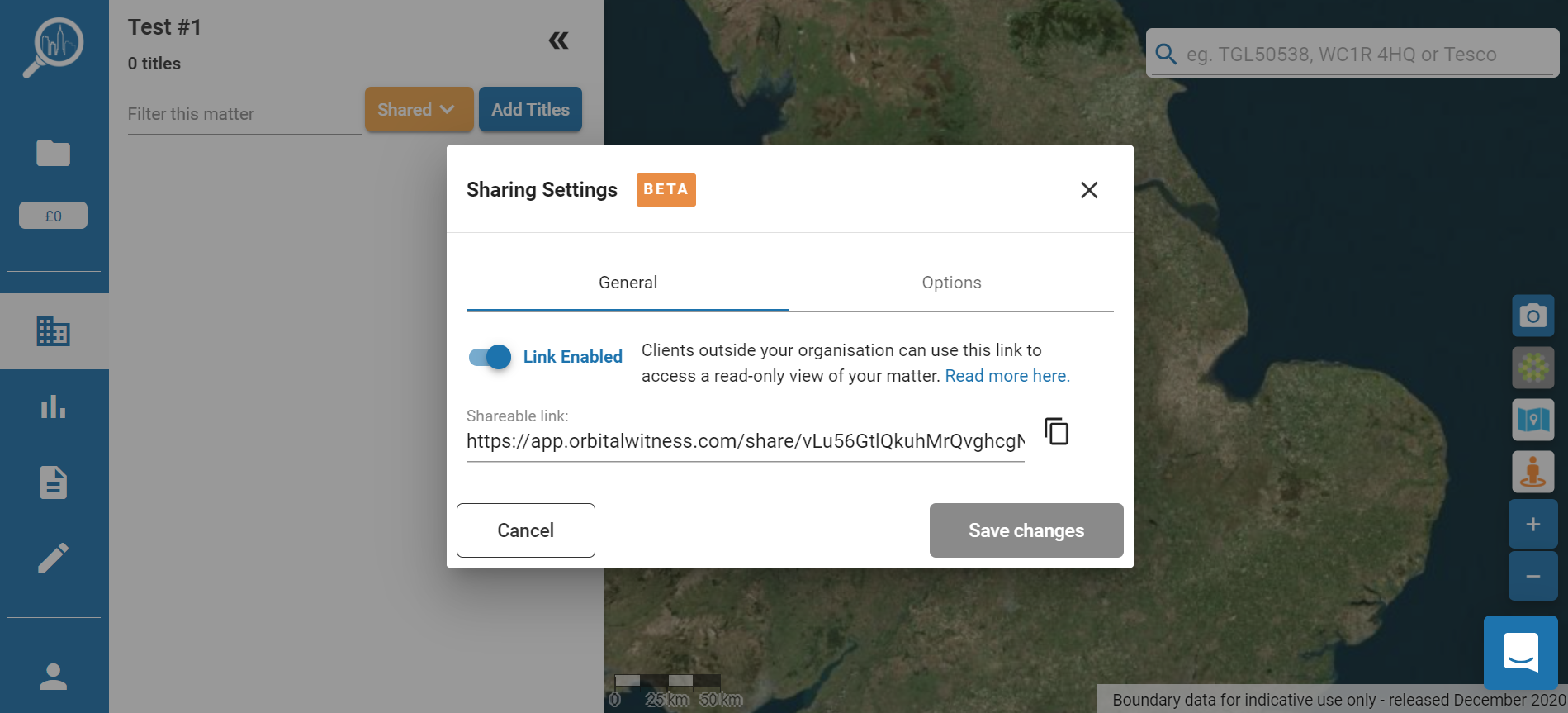This screenshot has height=713, width=1568.
Task: Open the chat support widget
Action: coord(1521,653)
